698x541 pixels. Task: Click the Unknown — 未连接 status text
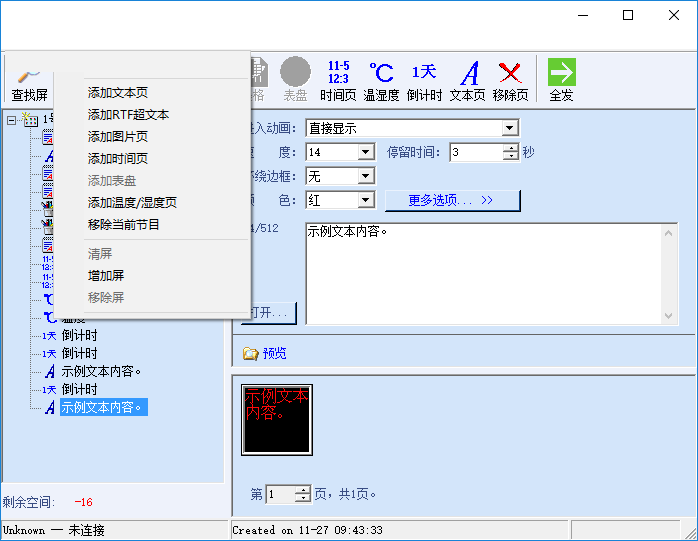[x=53, y=530]
